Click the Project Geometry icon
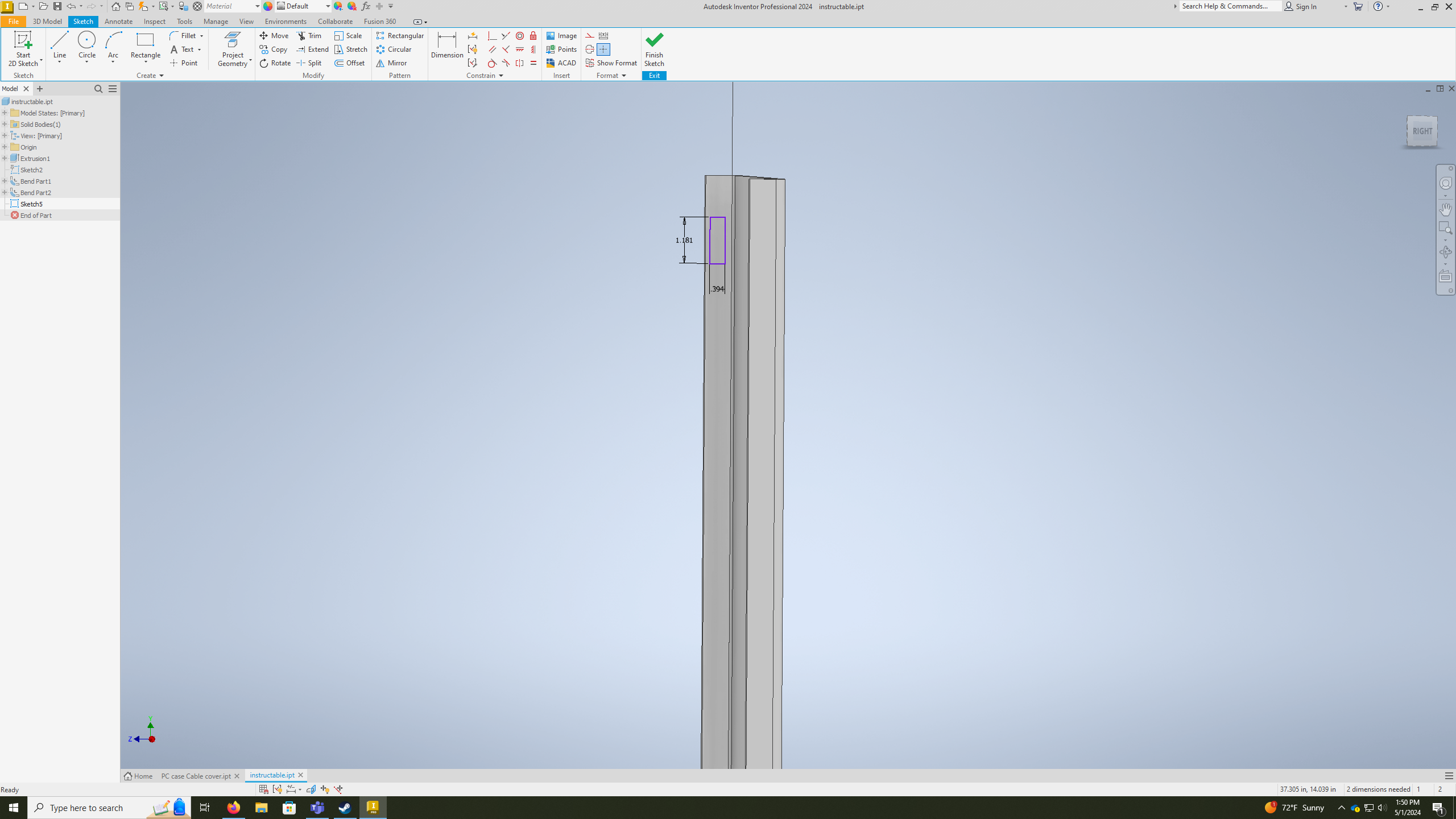The height and width of the screenshot is (819, 1456). point(233,41)
